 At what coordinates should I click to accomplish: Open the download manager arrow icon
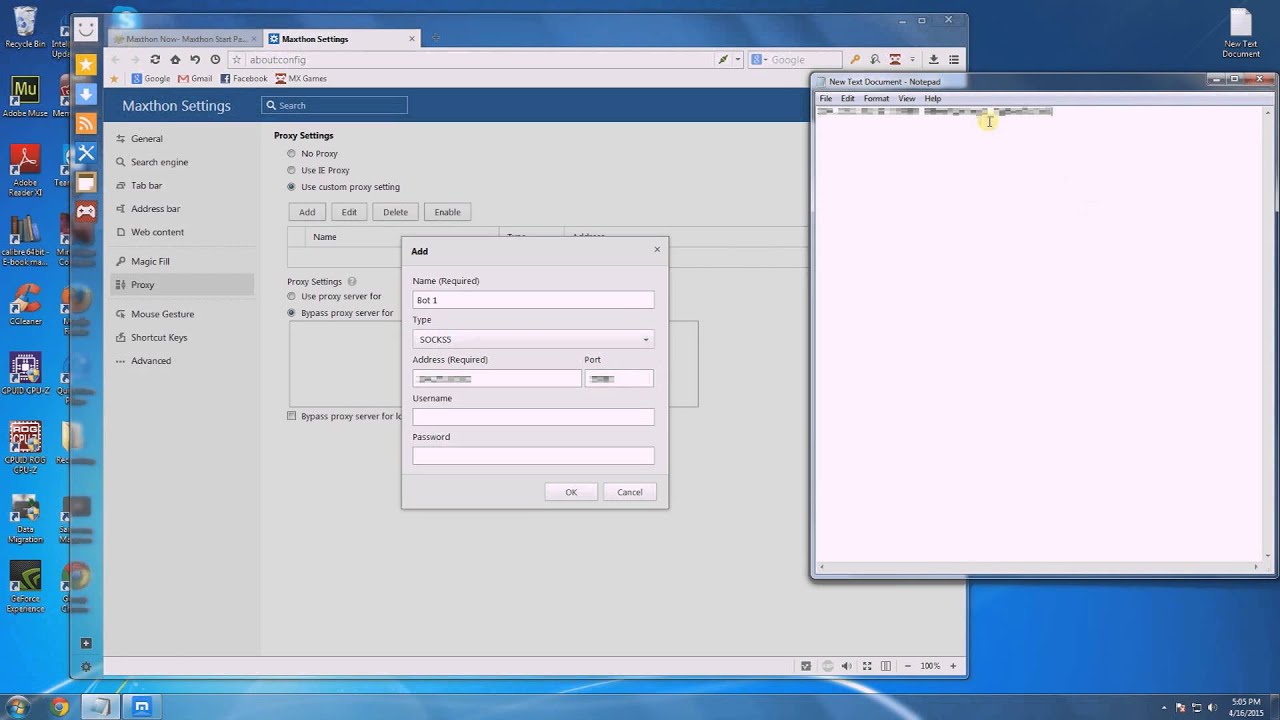pos(934,59)
